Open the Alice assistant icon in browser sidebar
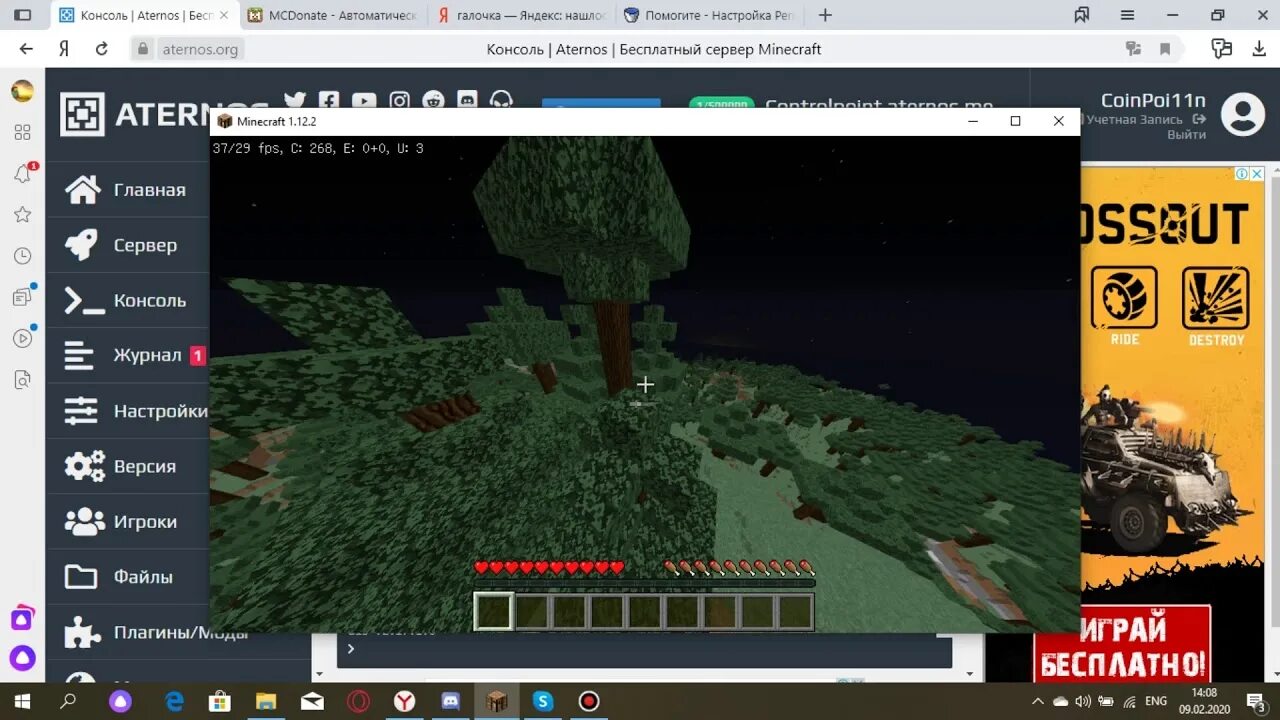This screenshot has width=1280, height=720. (22, 658)
